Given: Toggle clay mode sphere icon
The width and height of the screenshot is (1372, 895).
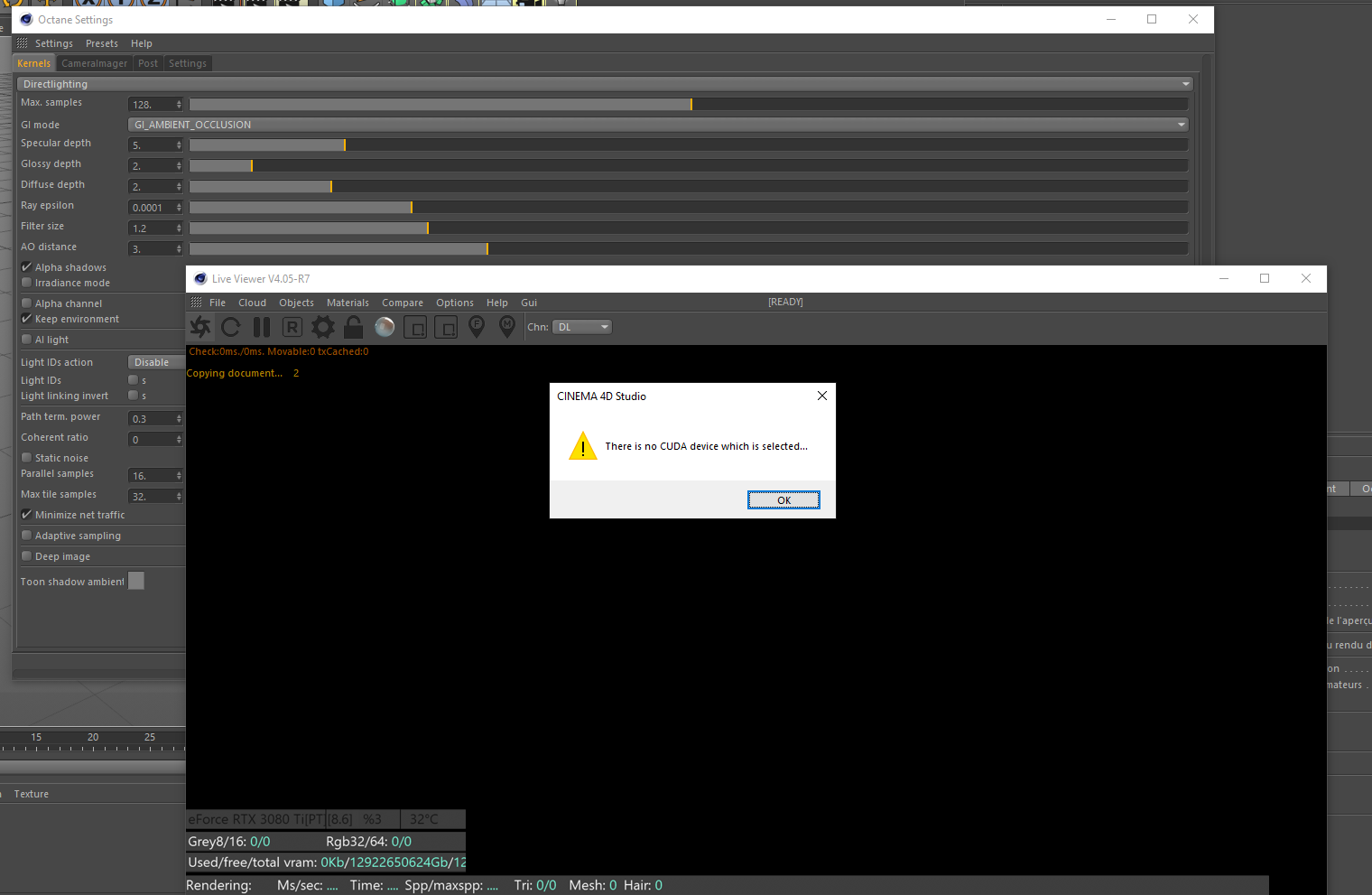Looking at the screenshot, I should pos(385,327).
